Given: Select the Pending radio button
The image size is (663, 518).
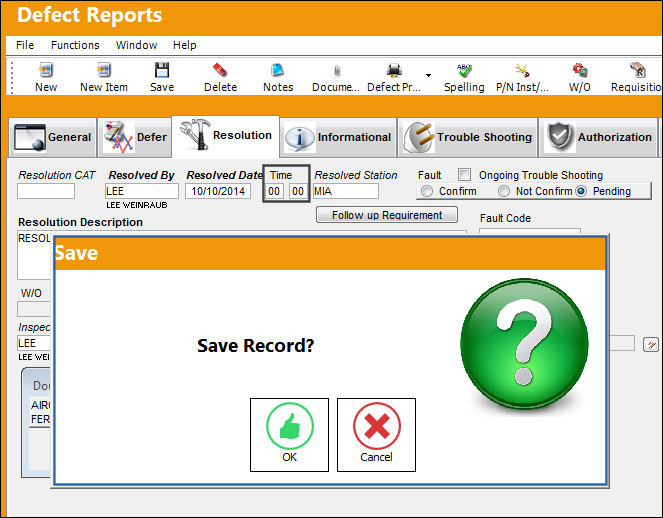Looking at the screenshot, I should pos(581,192).
